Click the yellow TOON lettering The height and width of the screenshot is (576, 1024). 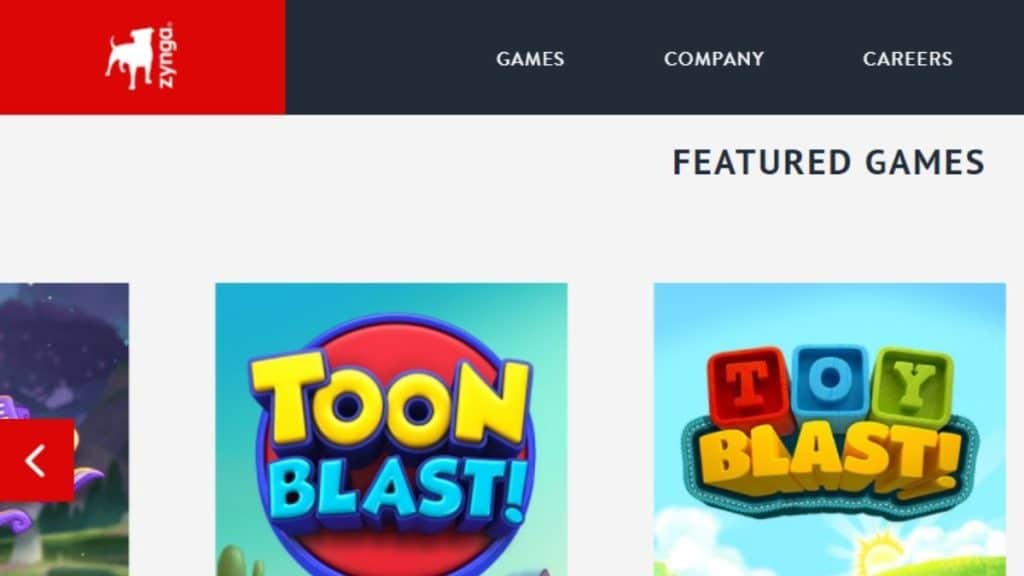[x=391, y=399]
